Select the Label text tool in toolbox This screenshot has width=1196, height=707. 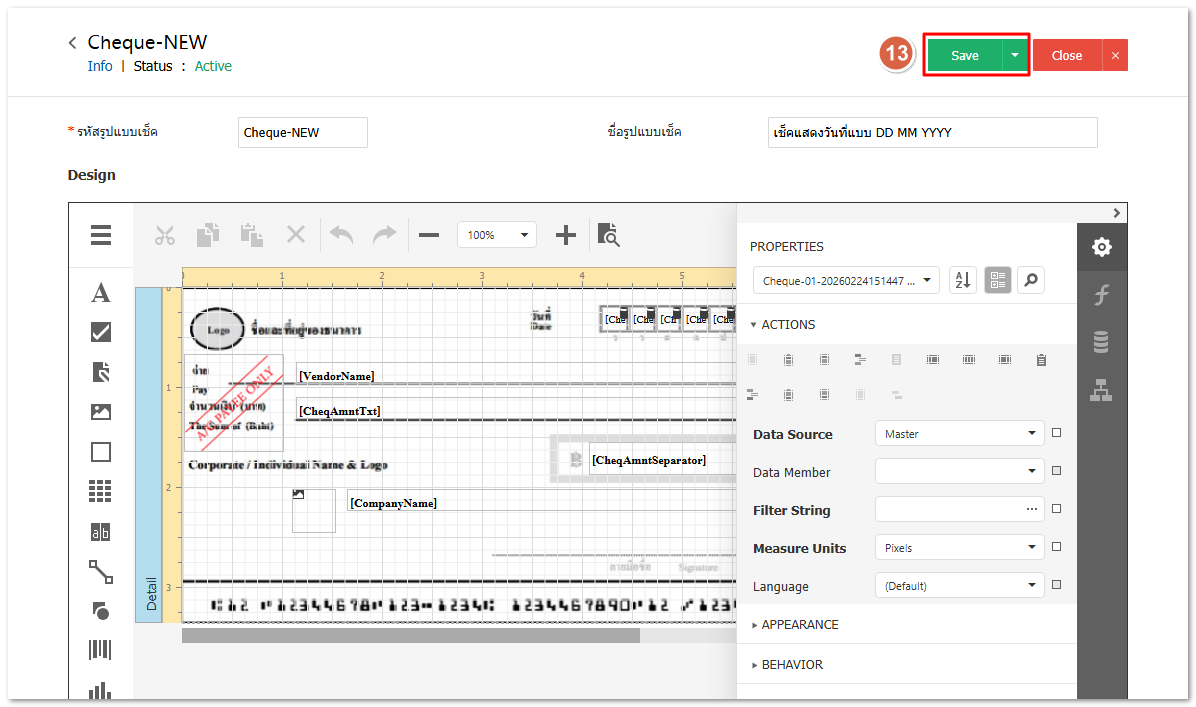(101, 293)
